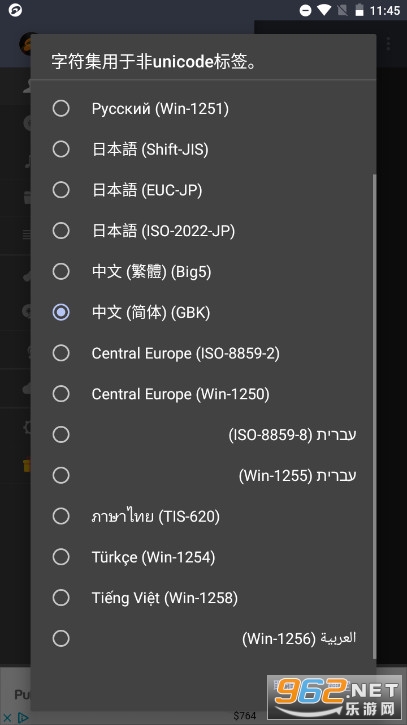
Task: Choose ภาษาไทย (TIS-620) encoding
Action: [204, 516]
